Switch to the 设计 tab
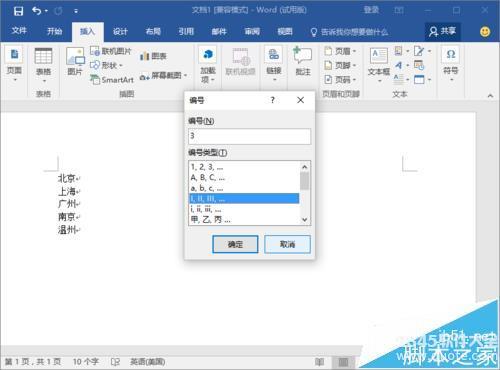The height and width of the screenshot is (370, 500). 120,31
